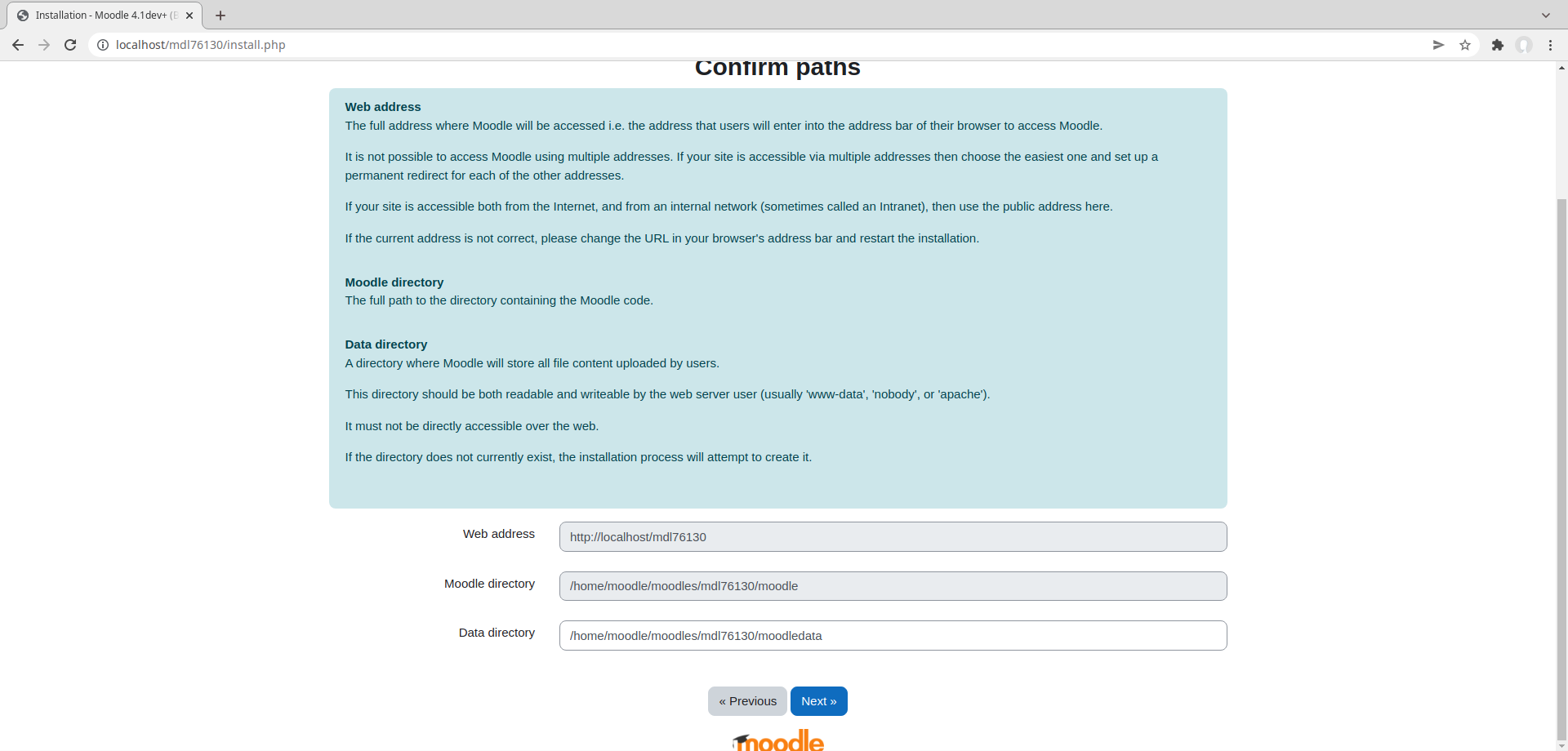Edit the Data directory field
Viewport: 1568px width, 751px height.
(893, 636)
